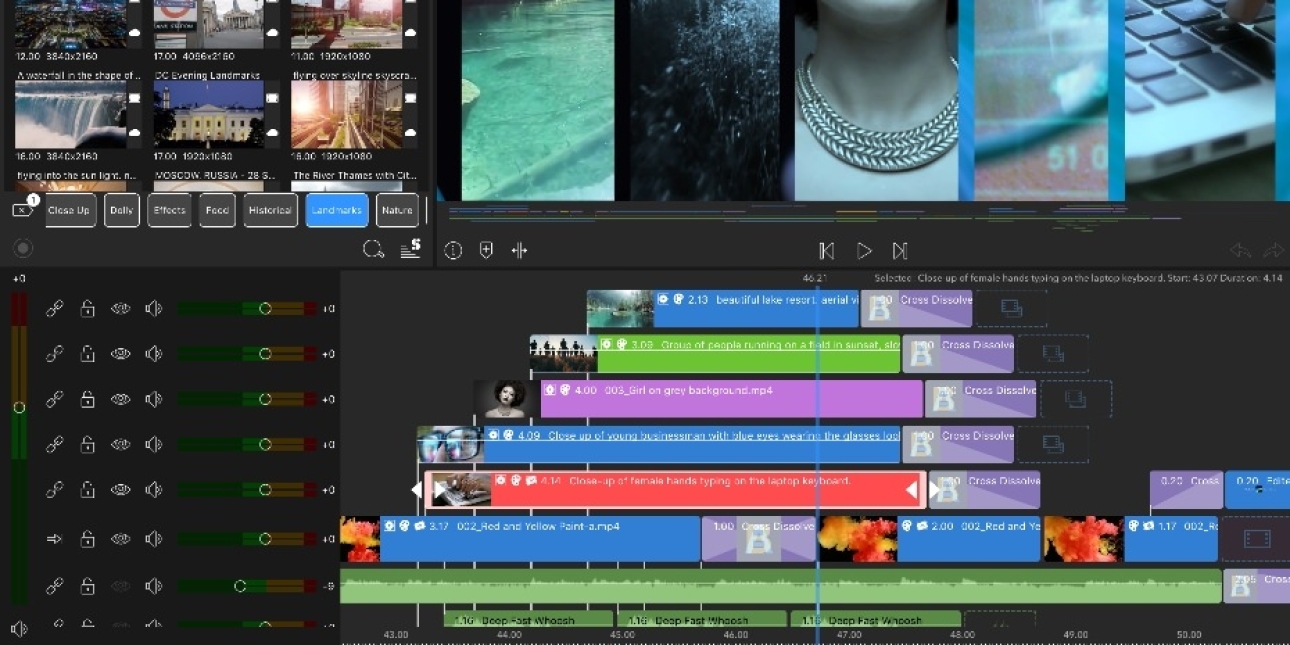Image resolution: width=1290 pixels, height=645 pixels.
Task: Add a marker with the marker icon
Action: click(486, 251)
